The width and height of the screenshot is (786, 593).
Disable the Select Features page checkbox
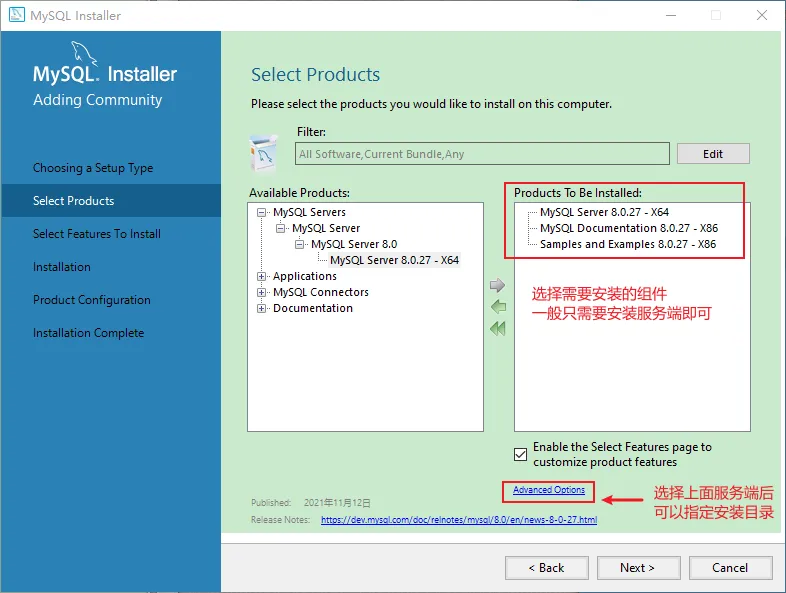520,454
